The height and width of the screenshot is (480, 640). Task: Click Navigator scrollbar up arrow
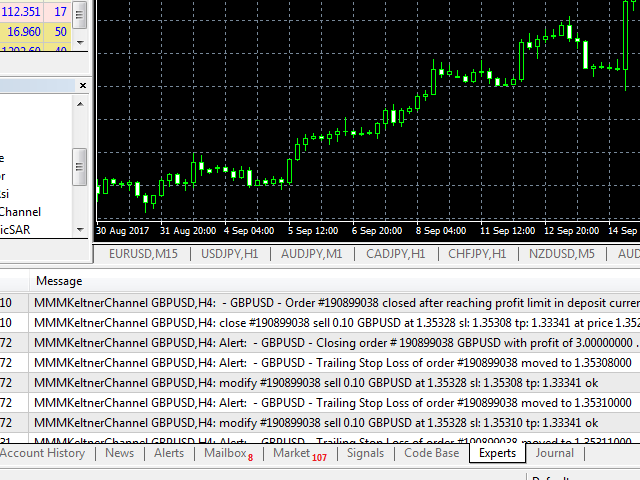pos(80,104)
